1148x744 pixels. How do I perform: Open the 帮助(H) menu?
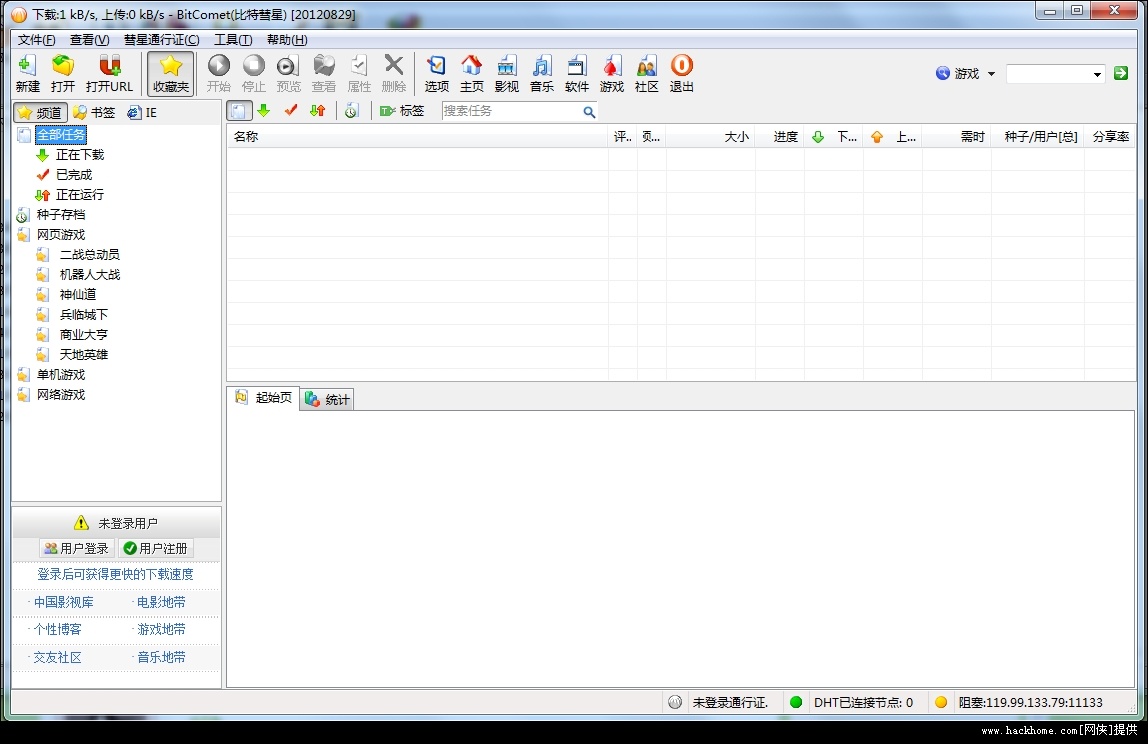click(287, 40)
